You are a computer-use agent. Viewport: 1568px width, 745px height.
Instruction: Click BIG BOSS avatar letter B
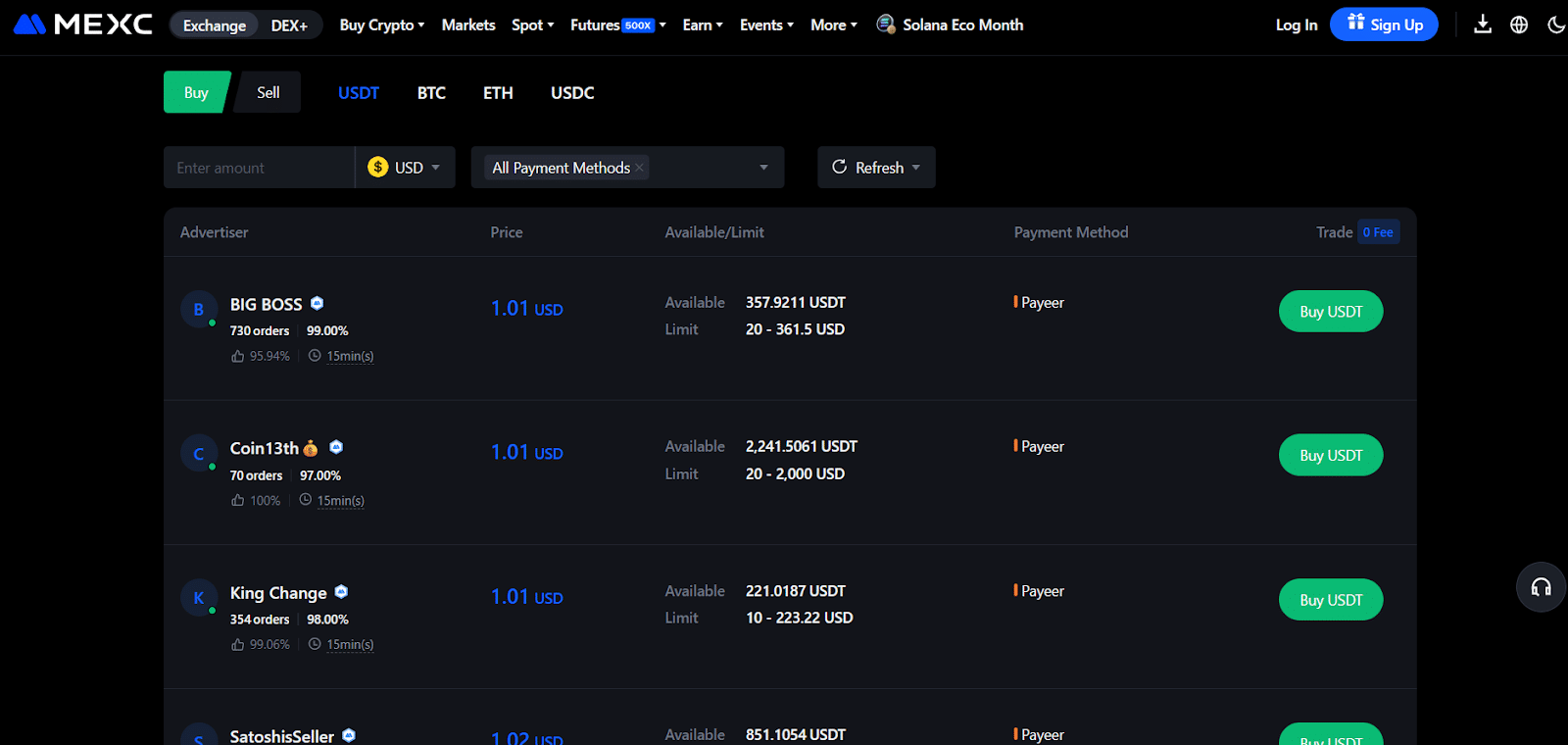199,309
